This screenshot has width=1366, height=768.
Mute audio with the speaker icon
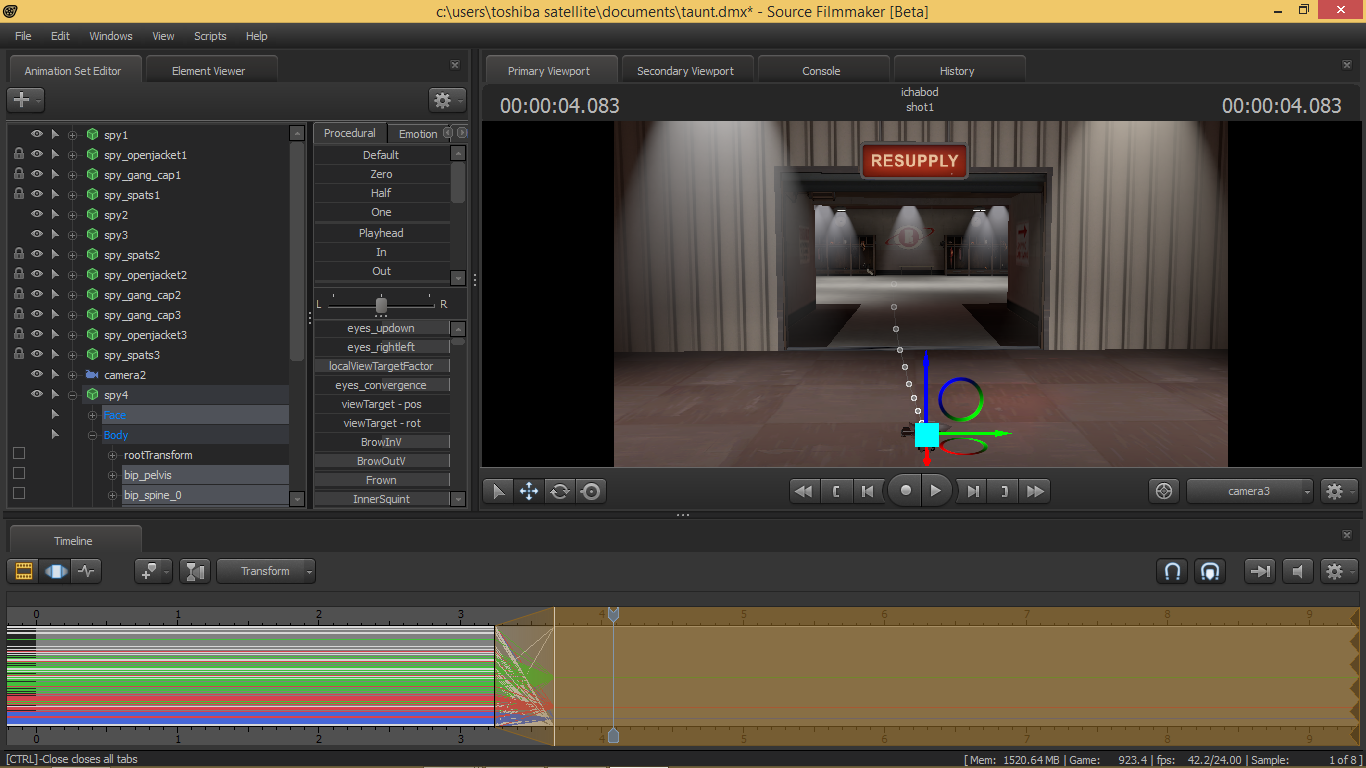(x=1297, y=571)
